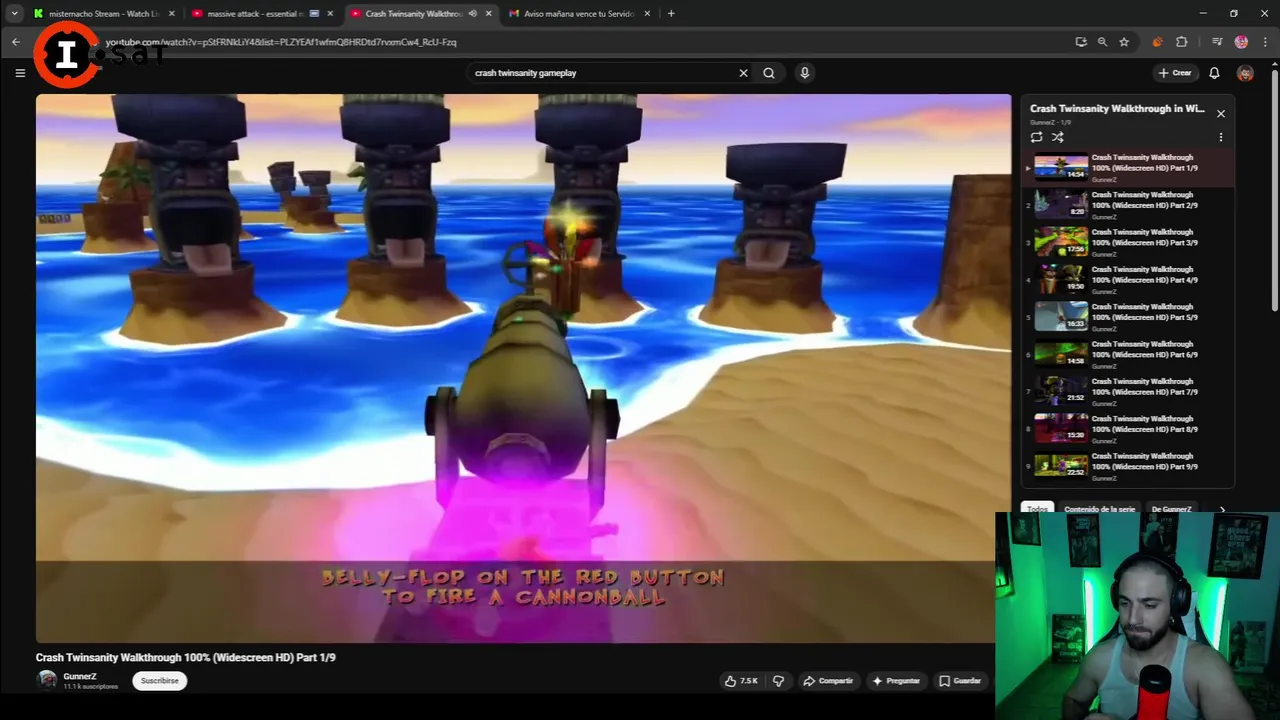Select the De GunnerZ filter chip
Viewport: 1280px width, 720px height.
pyautogui.click(x=1171, y=509)
